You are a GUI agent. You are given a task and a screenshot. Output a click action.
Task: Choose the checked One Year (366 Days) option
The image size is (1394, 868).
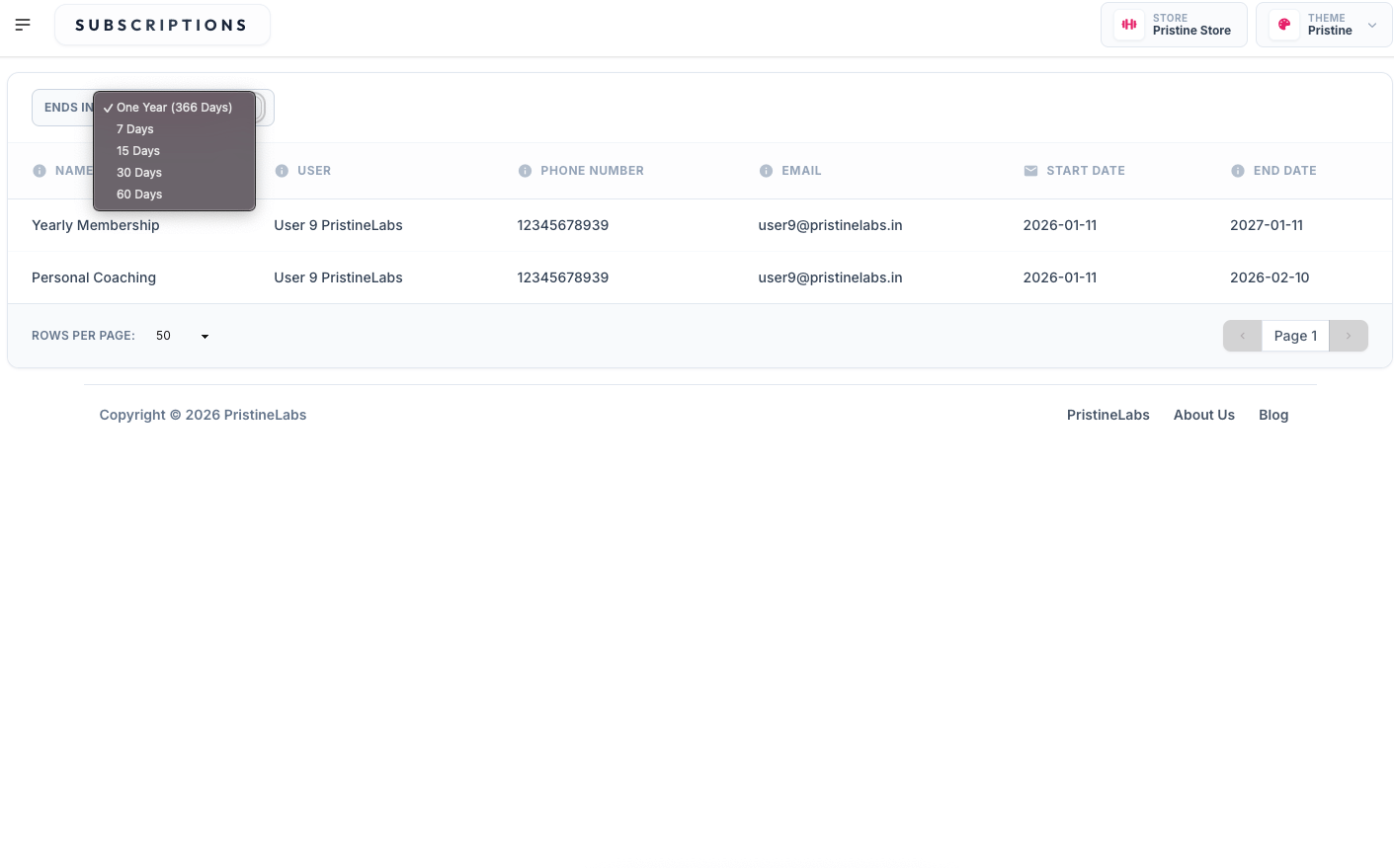173,107
